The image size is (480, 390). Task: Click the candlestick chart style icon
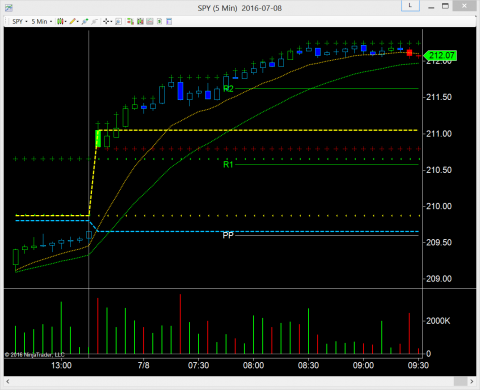point(60,22)
